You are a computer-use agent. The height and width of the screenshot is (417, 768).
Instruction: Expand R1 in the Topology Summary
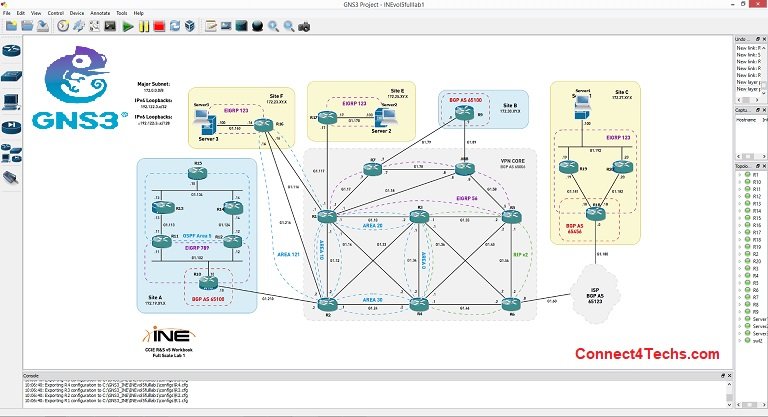coord(740,174)
